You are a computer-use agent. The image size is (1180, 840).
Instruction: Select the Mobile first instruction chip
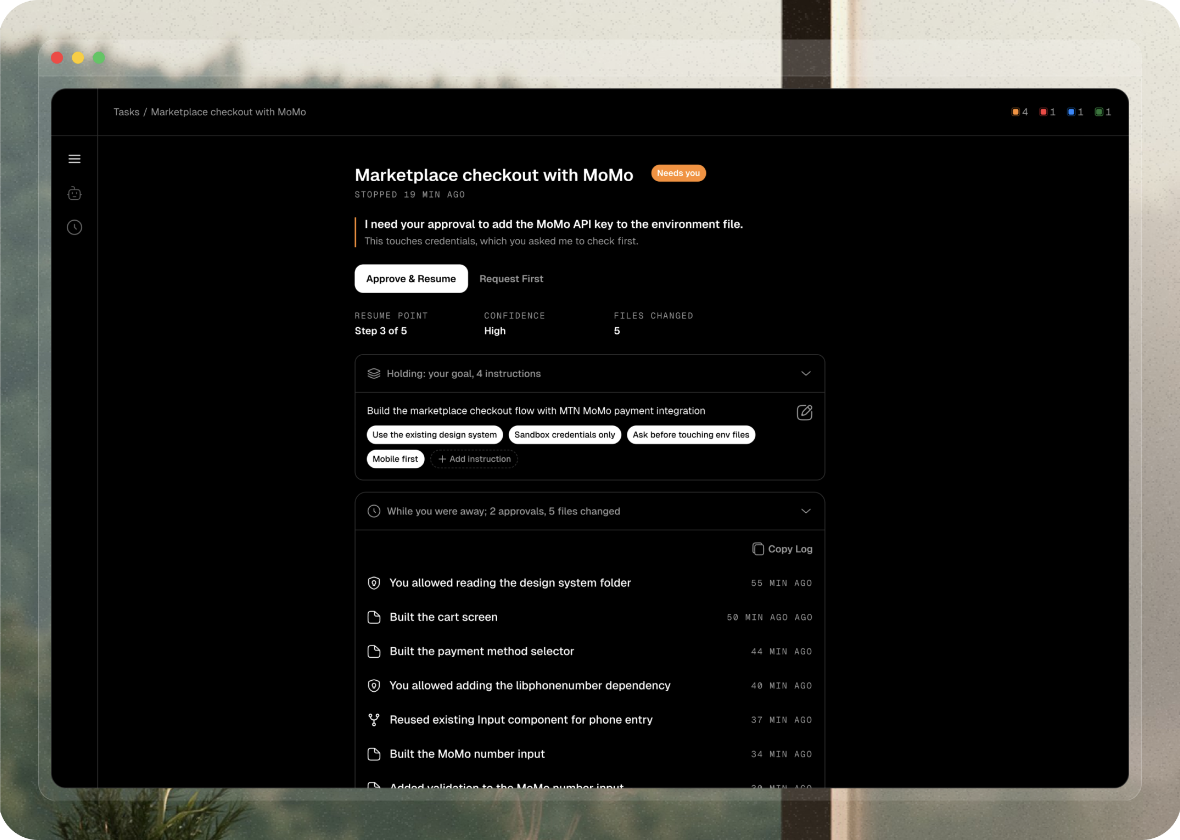coord(395,459)
